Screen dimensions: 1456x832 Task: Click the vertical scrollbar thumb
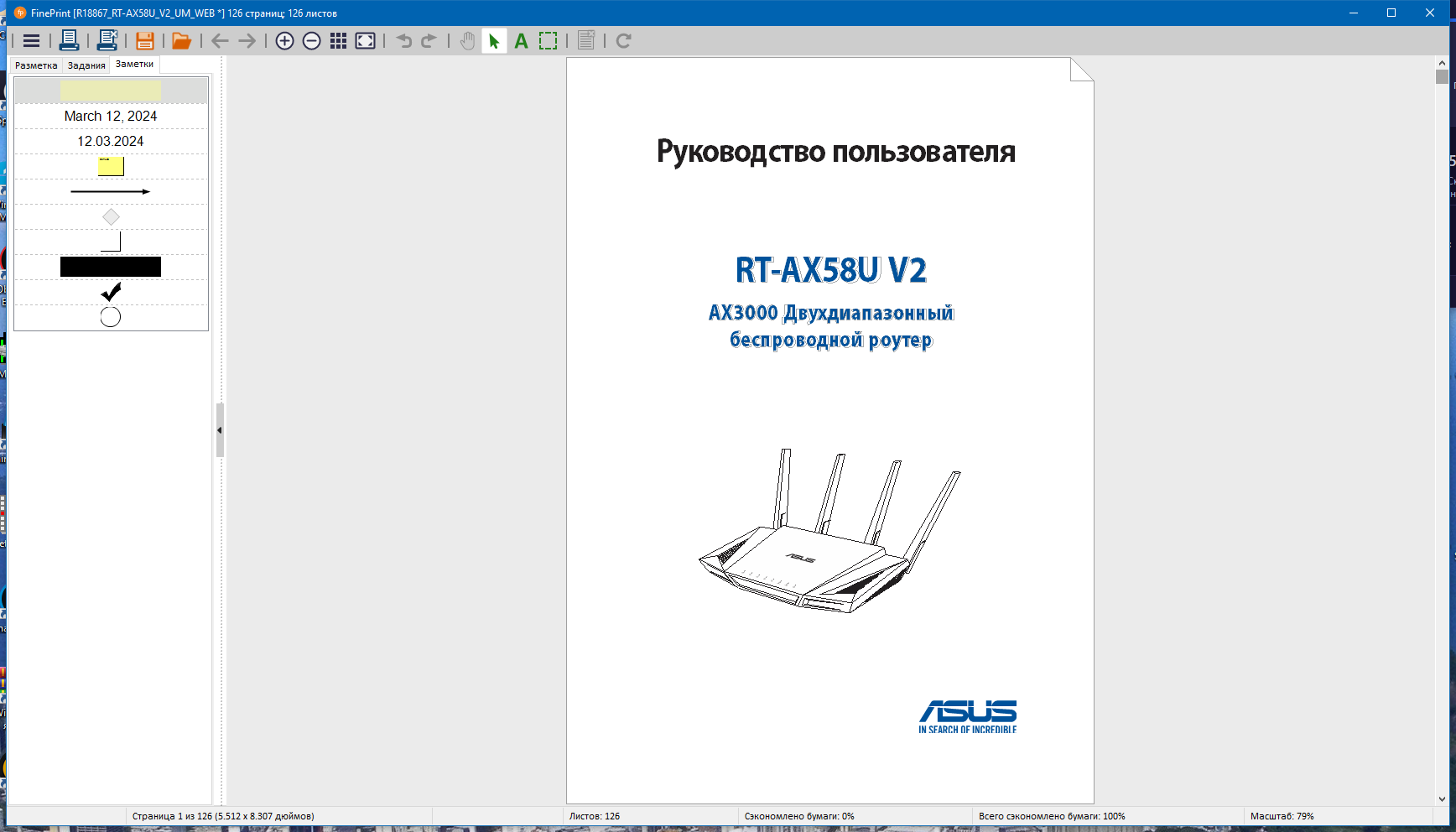(x=1442, y=77)
